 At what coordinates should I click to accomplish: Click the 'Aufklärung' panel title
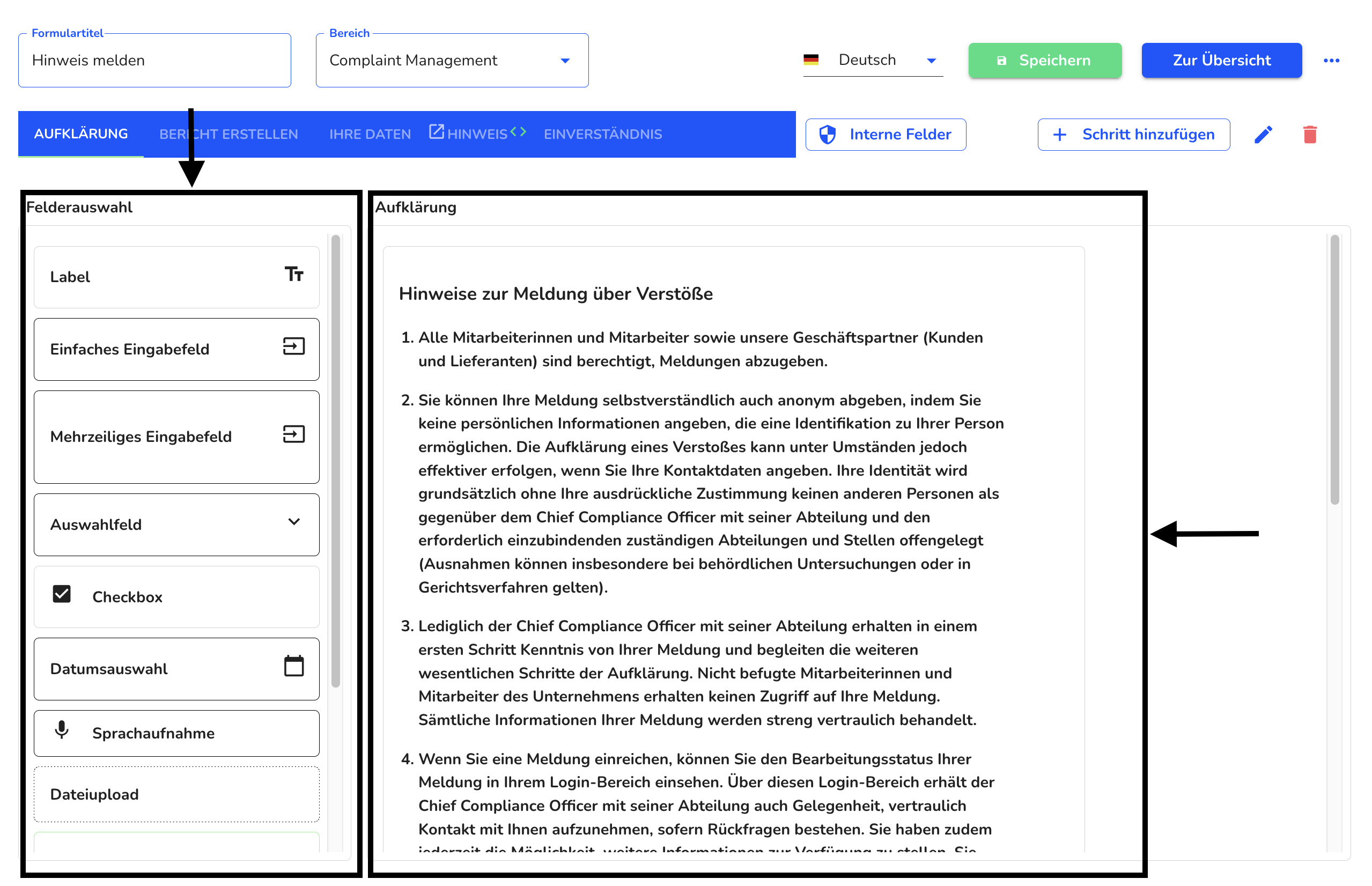pos(415,207)
